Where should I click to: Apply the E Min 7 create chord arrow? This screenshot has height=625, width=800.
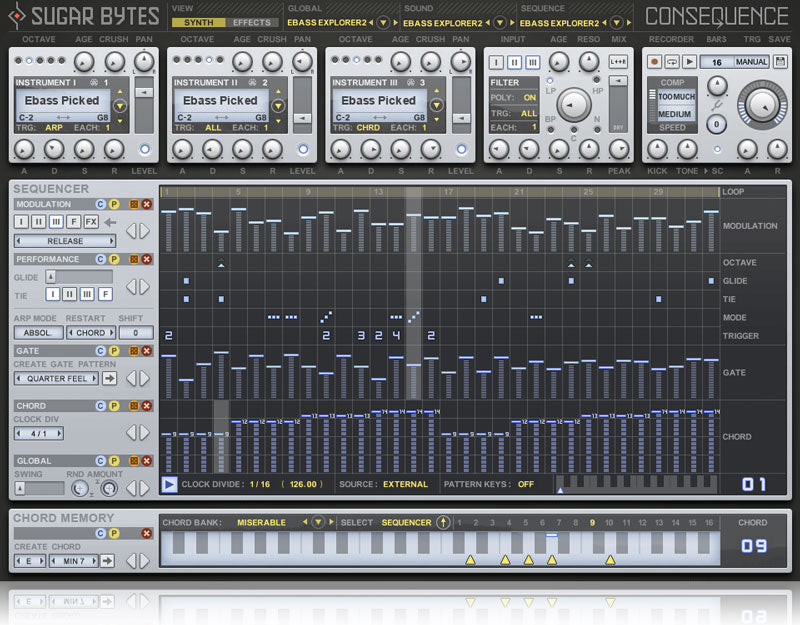coord(107,561)
